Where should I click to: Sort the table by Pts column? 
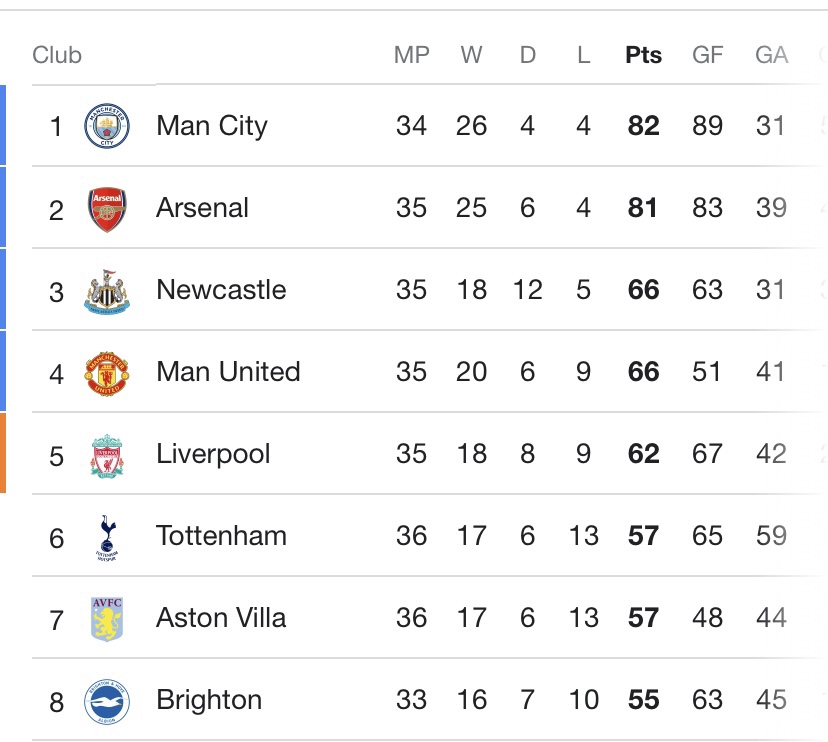point(642,55)
